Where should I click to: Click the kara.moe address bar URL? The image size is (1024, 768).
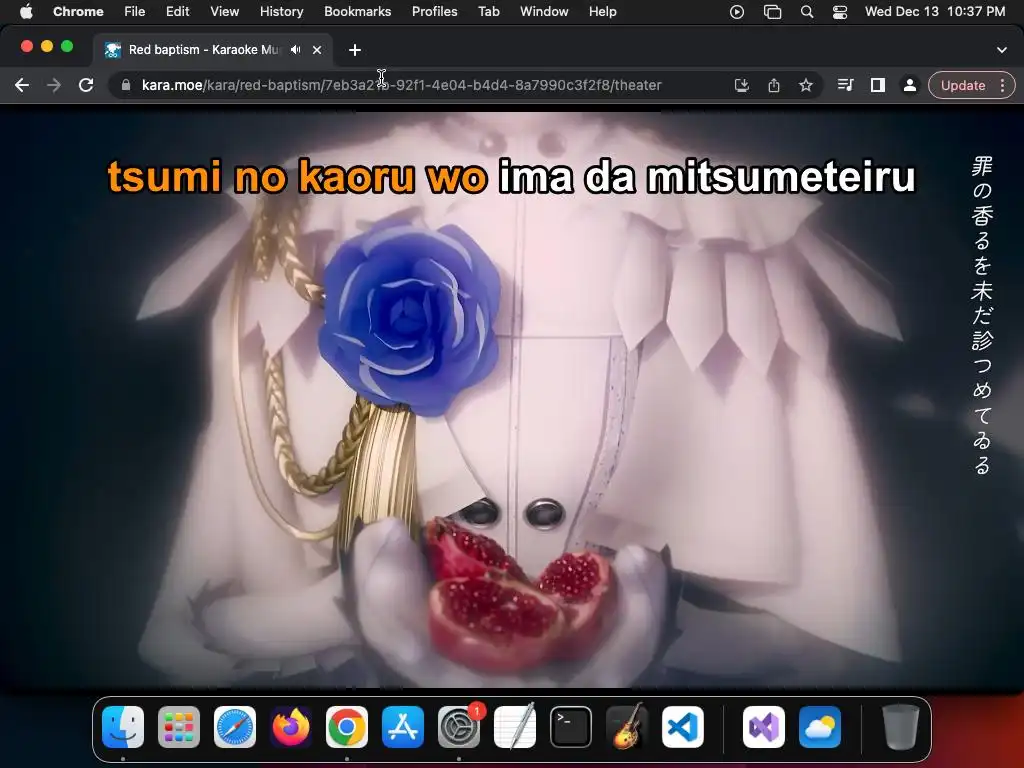click(x=402, y=86)
